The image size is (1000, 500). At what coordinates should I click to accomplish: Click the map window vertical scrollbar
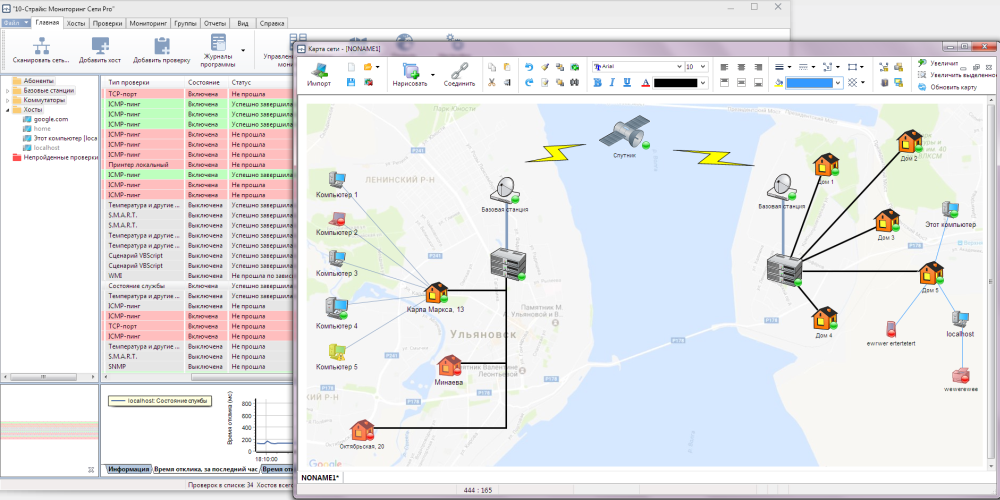[x=989, y=283]
